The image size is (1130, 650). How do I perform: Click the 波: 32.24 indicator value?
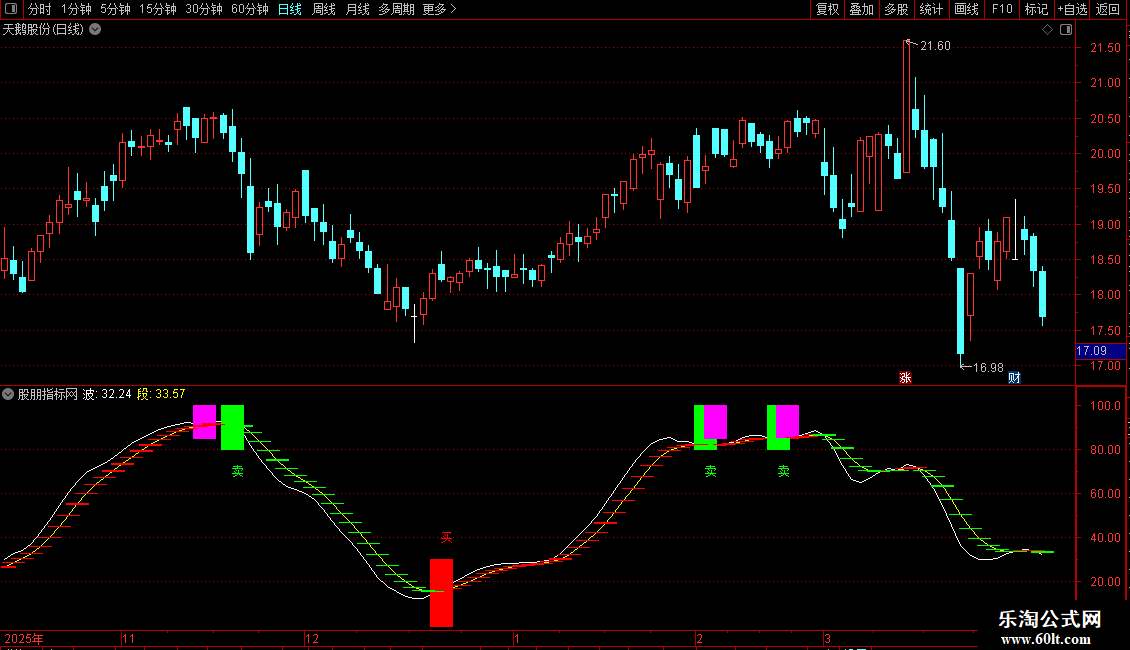click(107, 394)
